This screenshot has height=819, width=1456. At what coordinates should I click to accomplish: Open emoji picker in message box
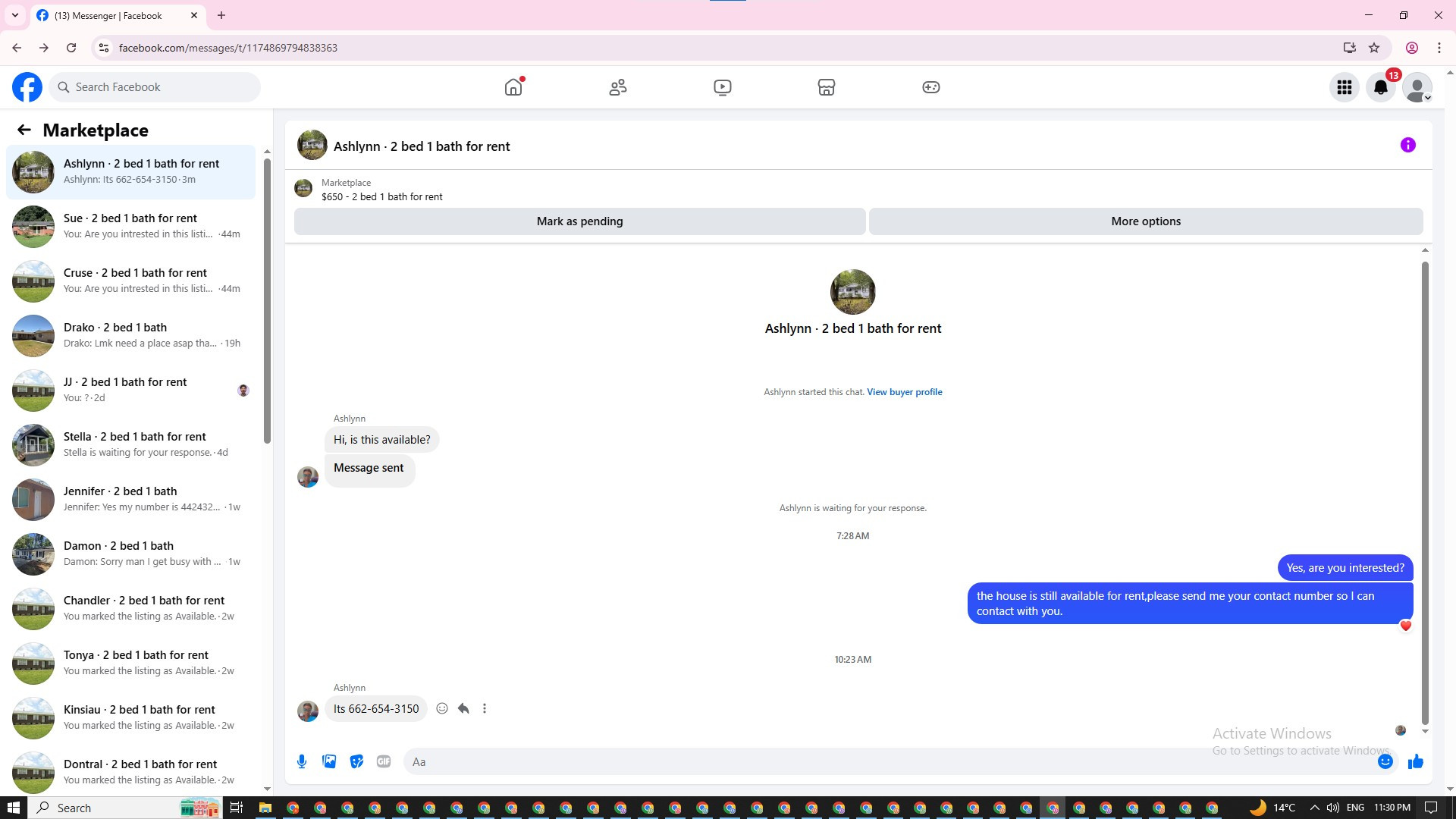tap(1385, 761)
